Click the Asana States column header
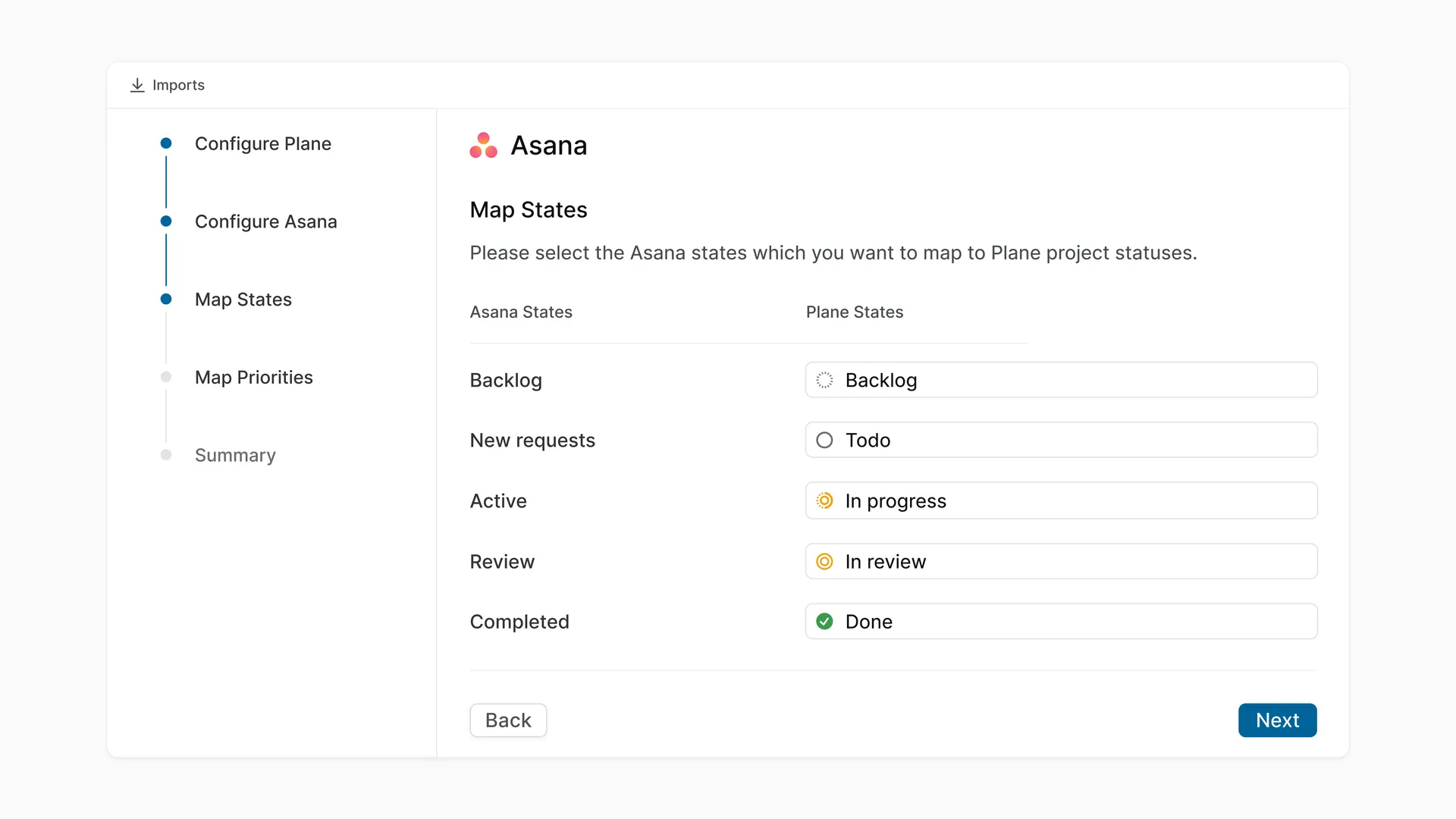The image size is (1456, 819). point(521,312)
